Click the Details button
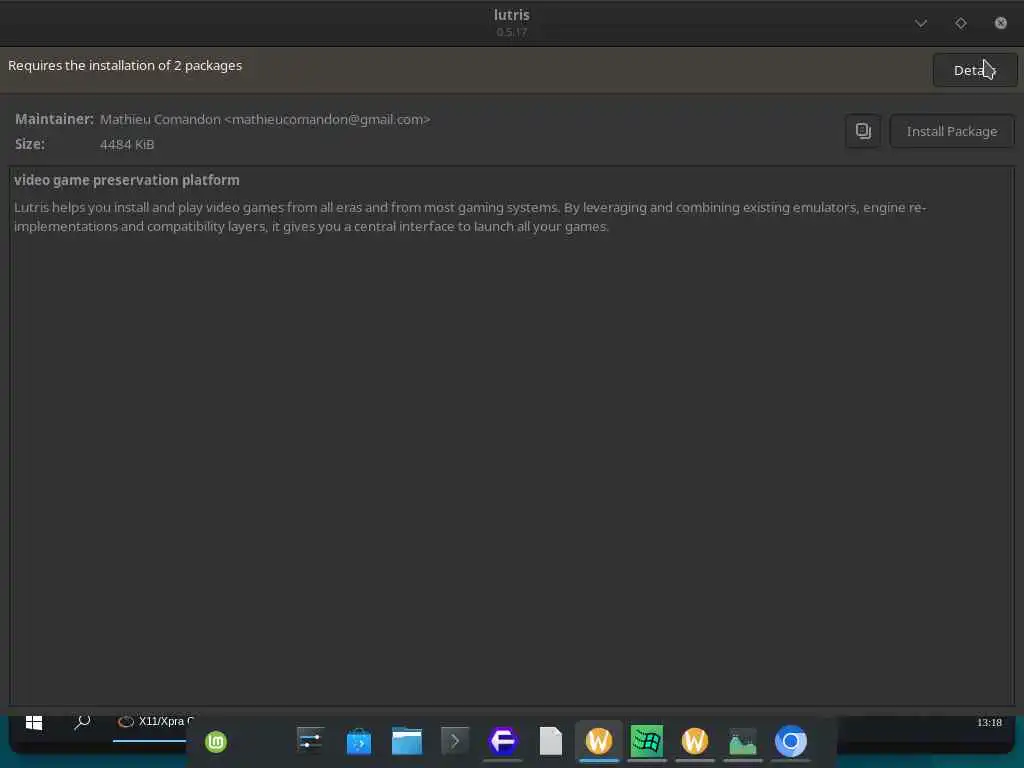Viewport: 1024px width, 768px height. point(974,70)
